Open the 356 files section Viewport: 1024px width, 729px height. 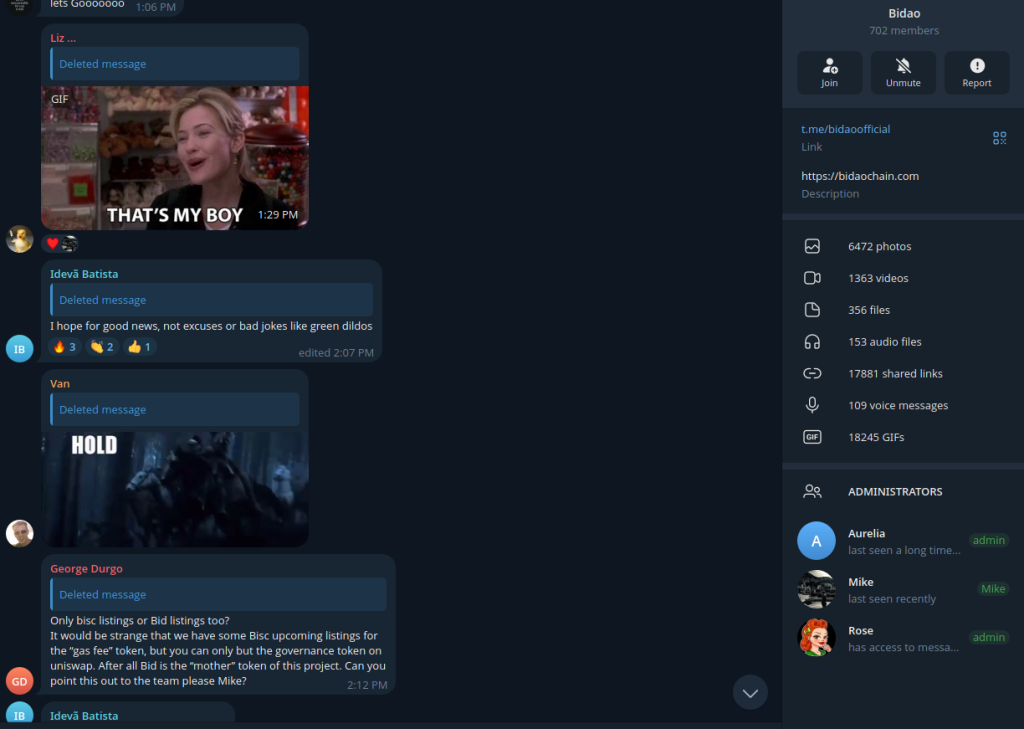point(903,310)
